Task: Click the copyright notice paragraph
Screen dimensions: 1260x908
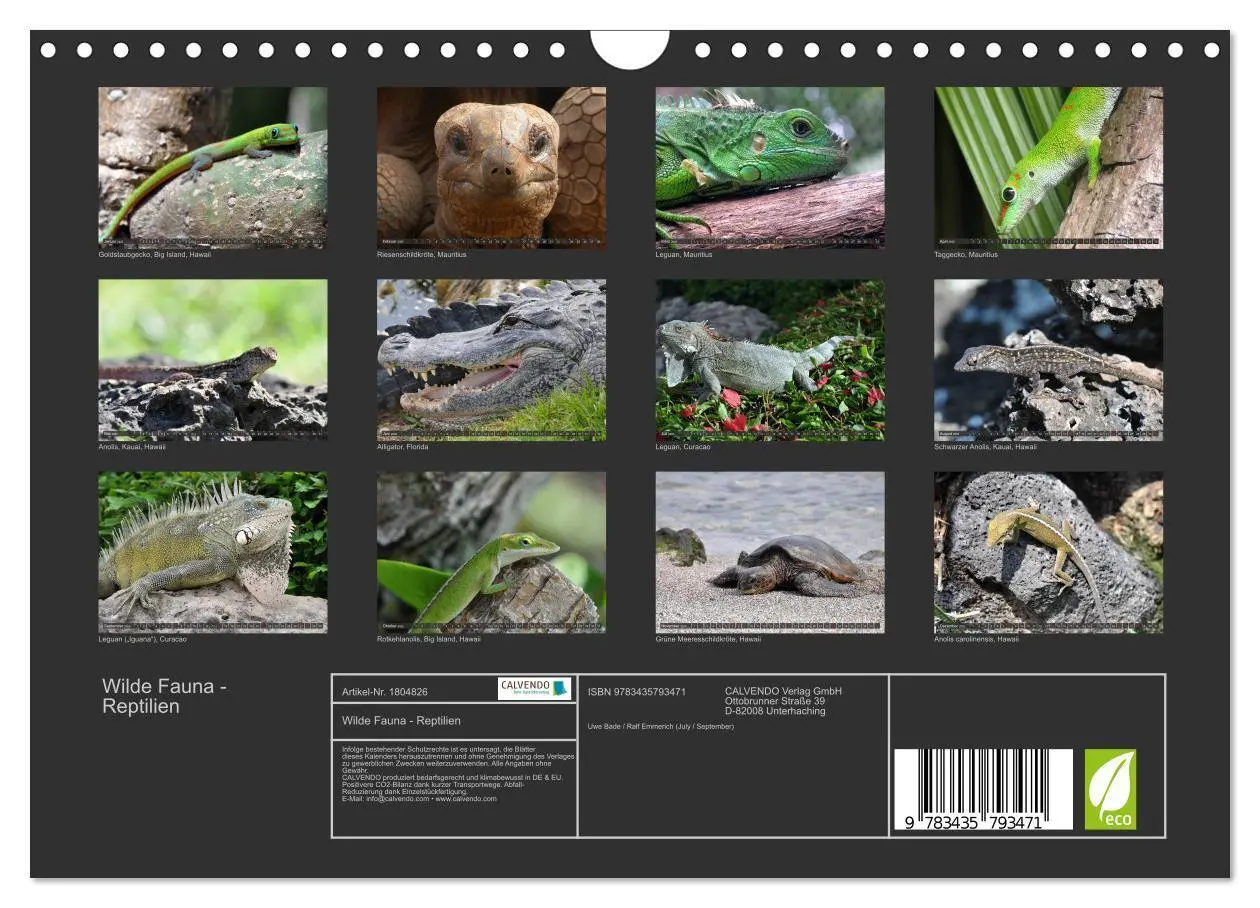Action: coord(457,774)
